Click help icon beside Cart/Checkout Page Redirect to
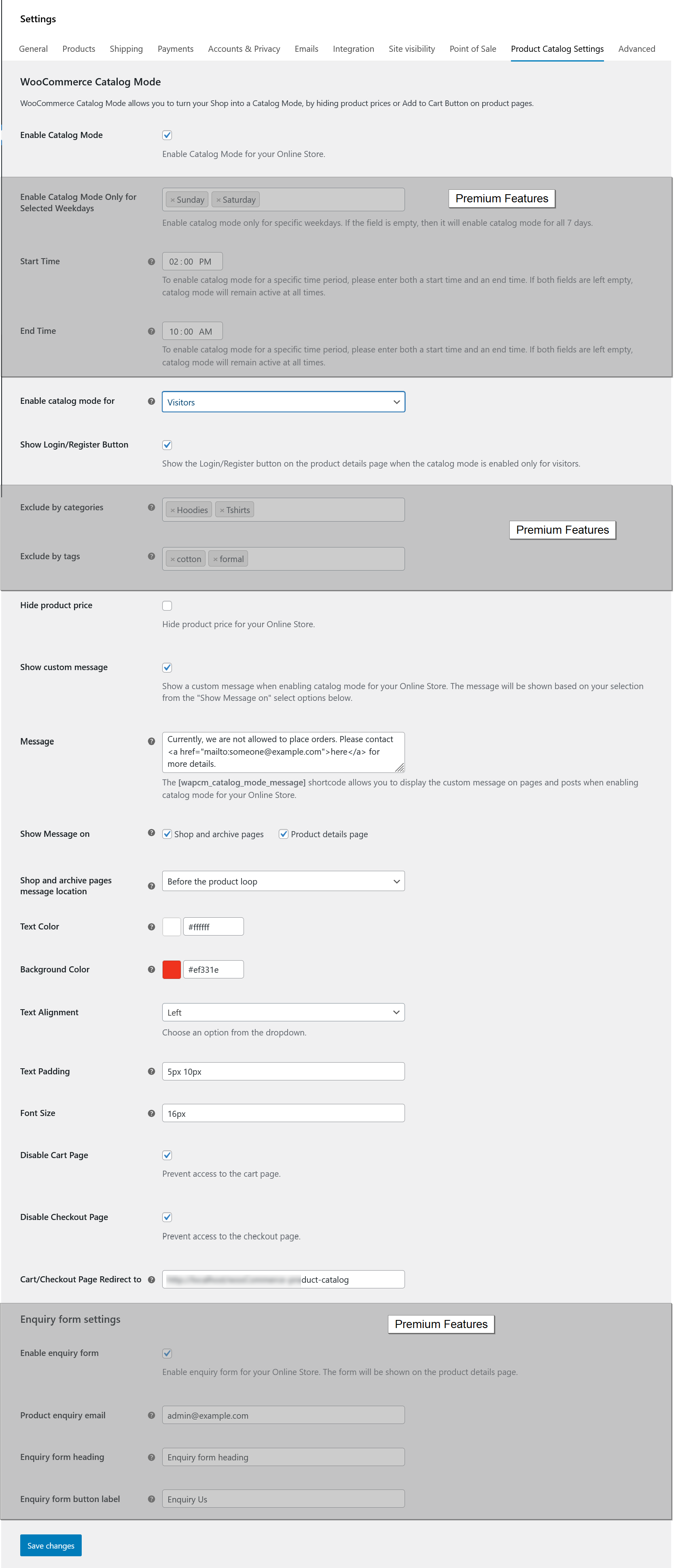Viewport: 676px width, 1568px height. [x=152, y=1279]
